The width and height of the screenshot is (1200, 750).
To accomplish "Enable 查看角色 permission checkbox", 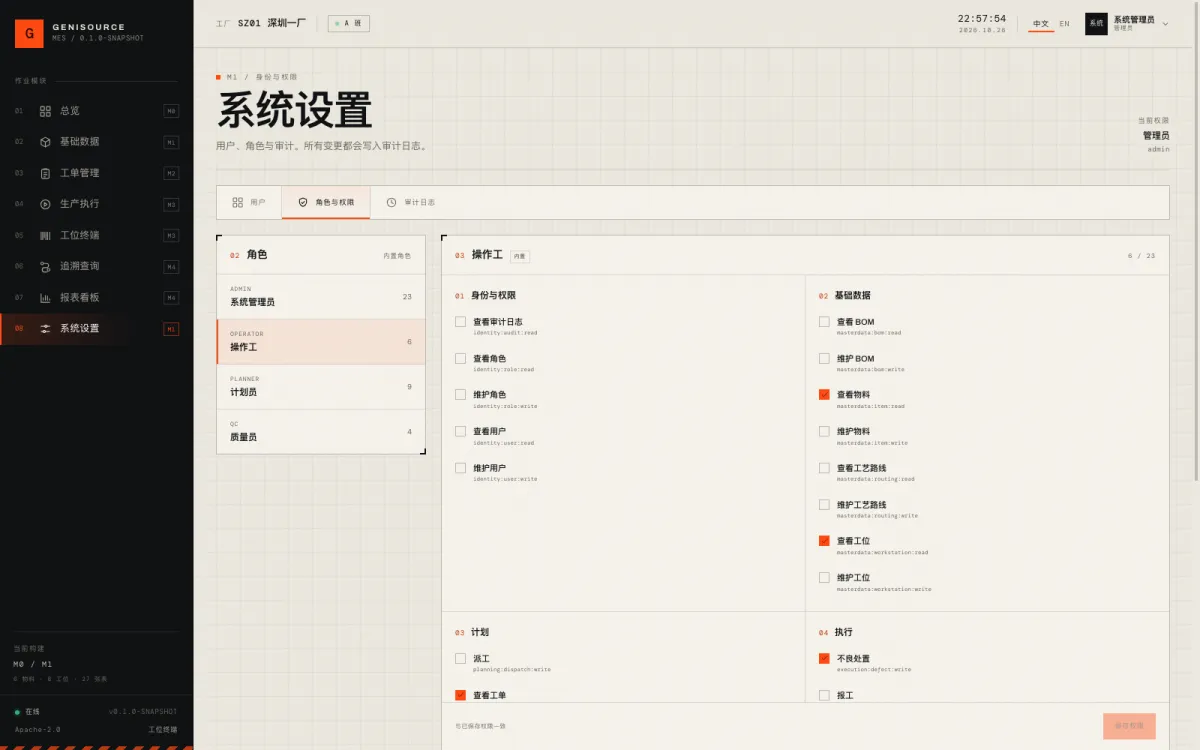I will (x=460, y=358).
